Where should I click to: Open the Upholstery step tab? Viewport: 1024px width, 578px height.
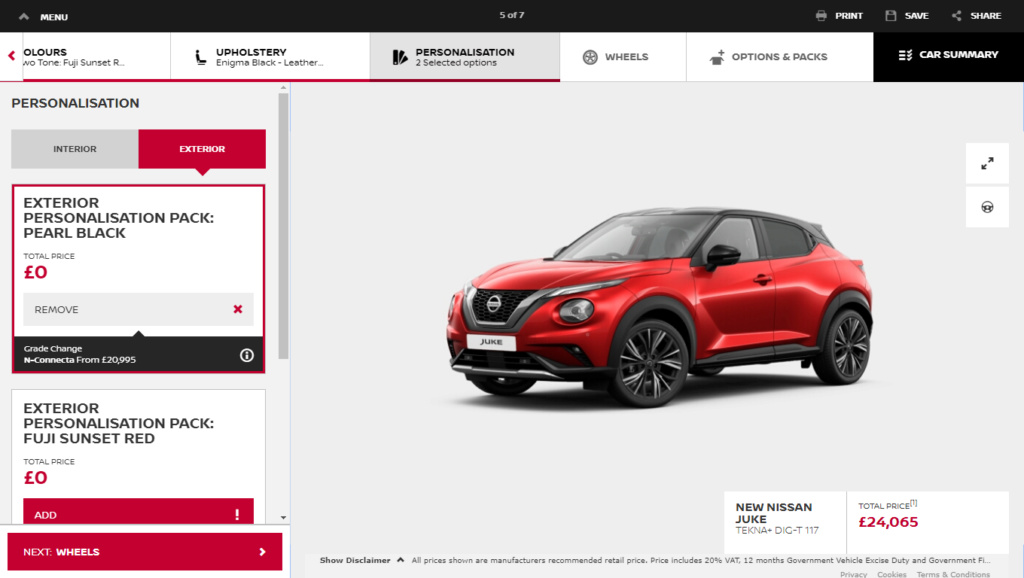[x=270, y=57]
